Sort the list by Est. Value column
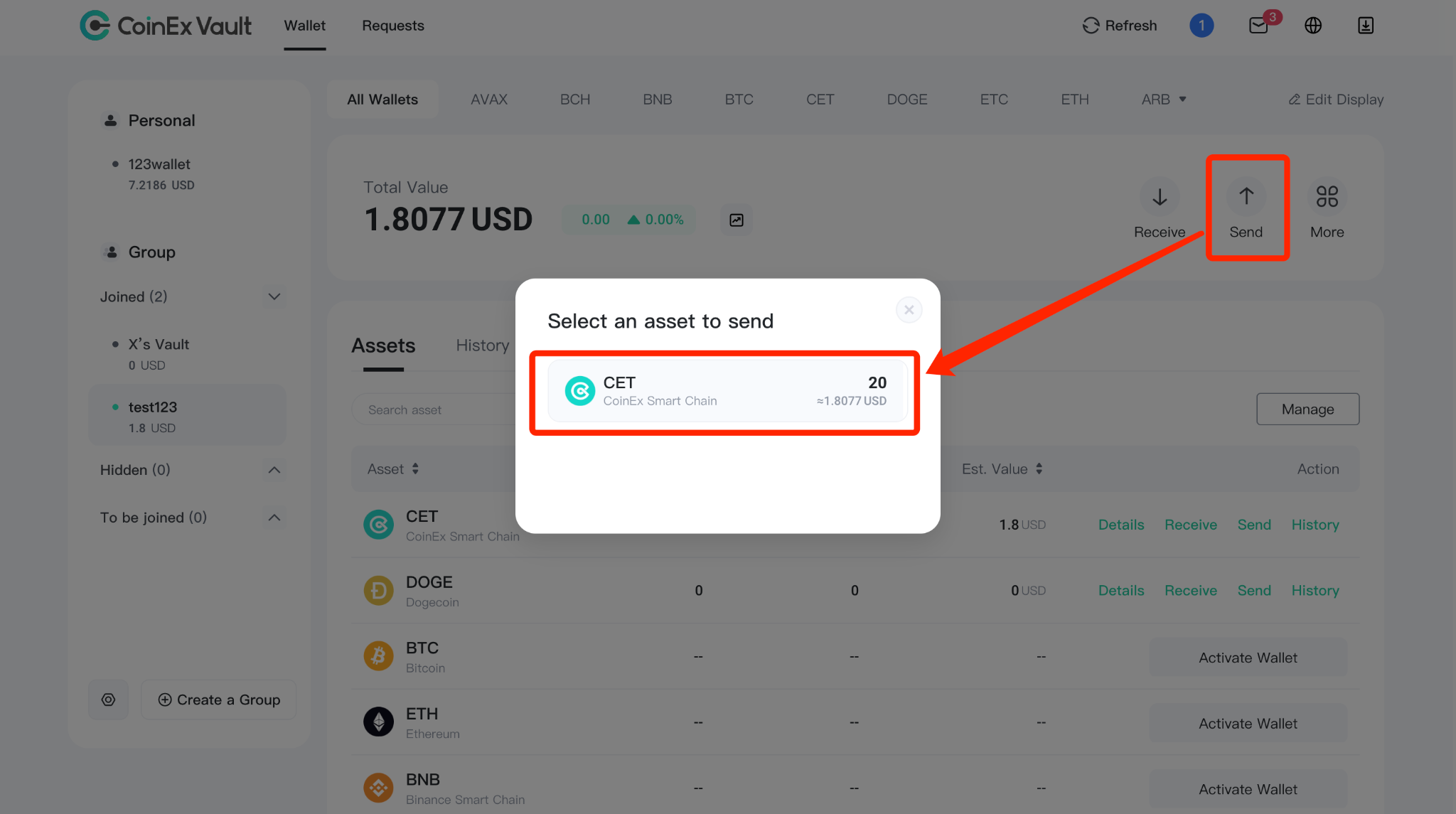1456x814 pixels. coord(1002,469)
